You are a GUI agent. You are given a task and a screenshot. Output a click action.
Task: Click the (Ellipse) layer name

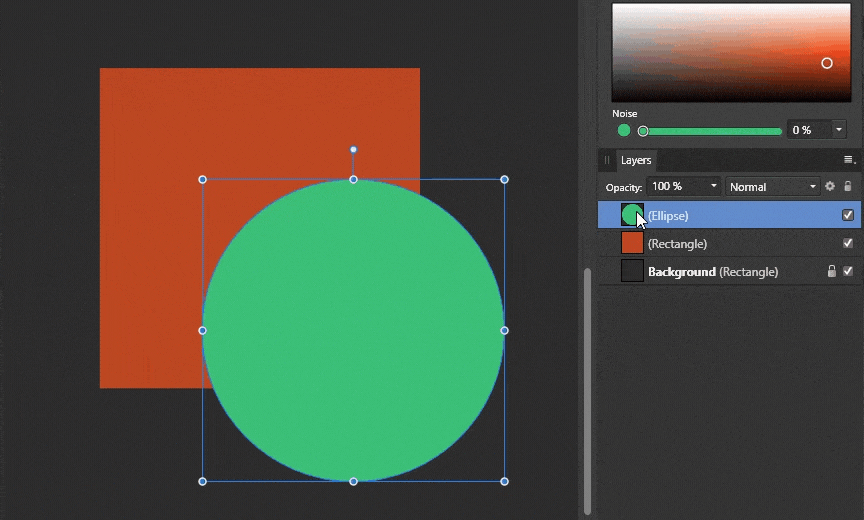click(x=668, y=216)
